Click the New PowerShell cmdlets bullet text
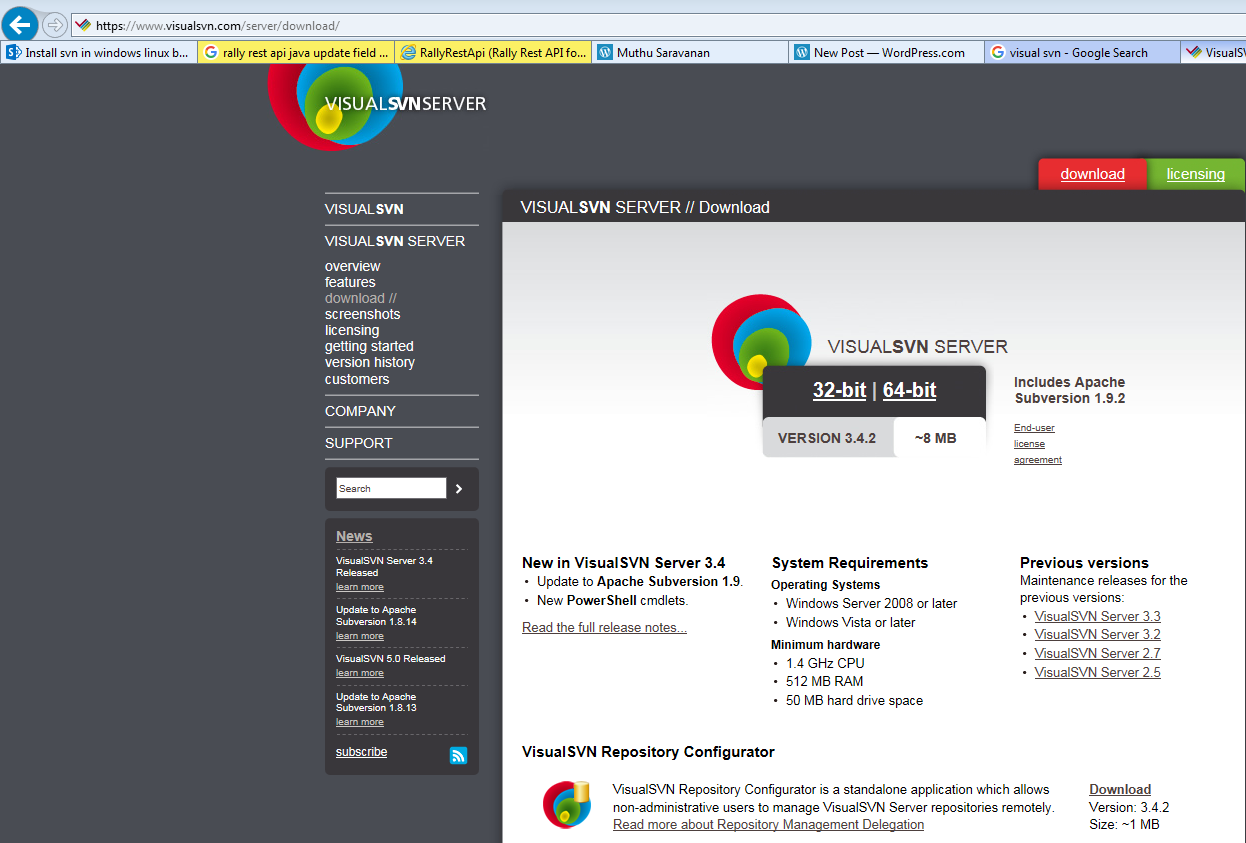1246x843 pixels. tap(613, 601)
